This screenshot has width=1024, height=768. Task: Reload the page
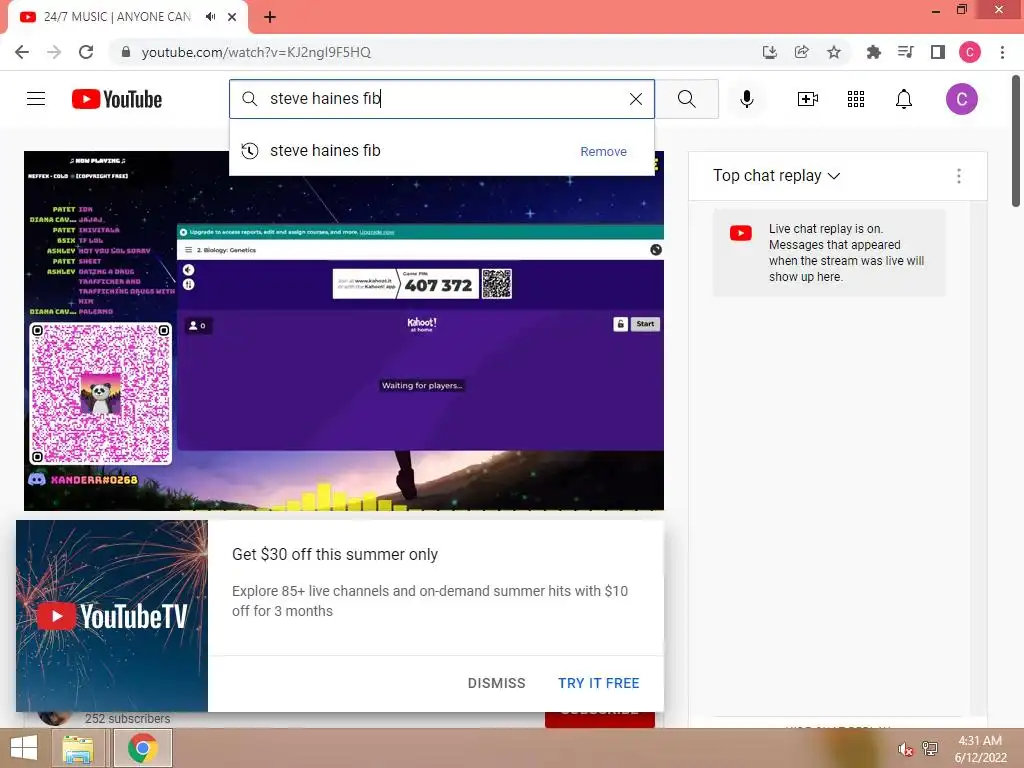[86, 52]
